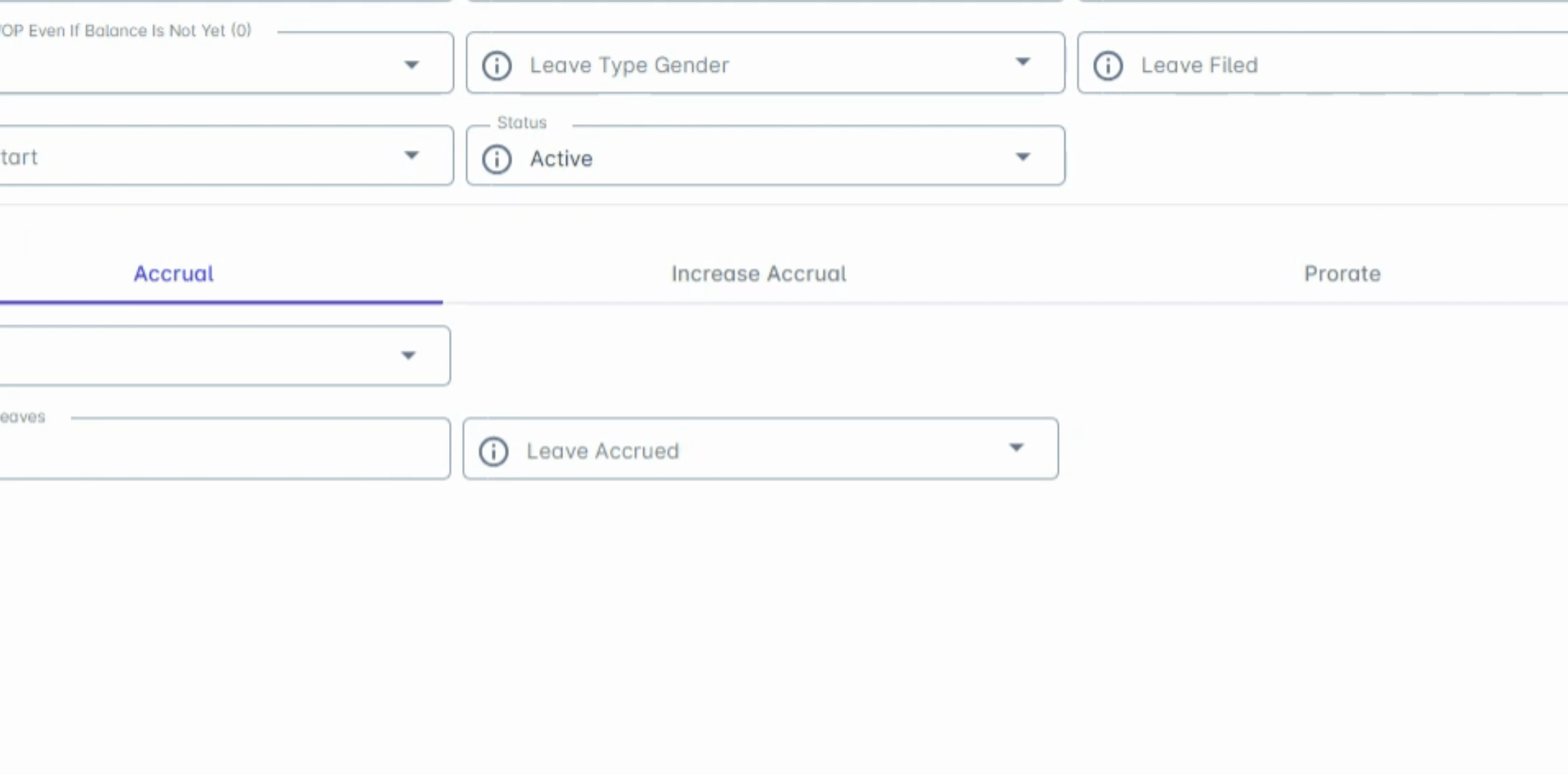
Task: Select the Prorate tab
Action: 1341,273
